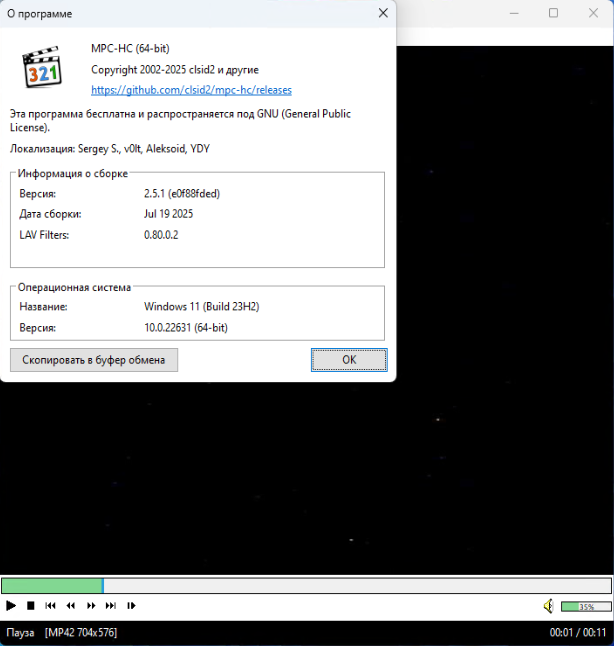The image size is (614, 646).
Task: Click the MPC-HC (64-bit) title text
Action: [x=130, y=49]
